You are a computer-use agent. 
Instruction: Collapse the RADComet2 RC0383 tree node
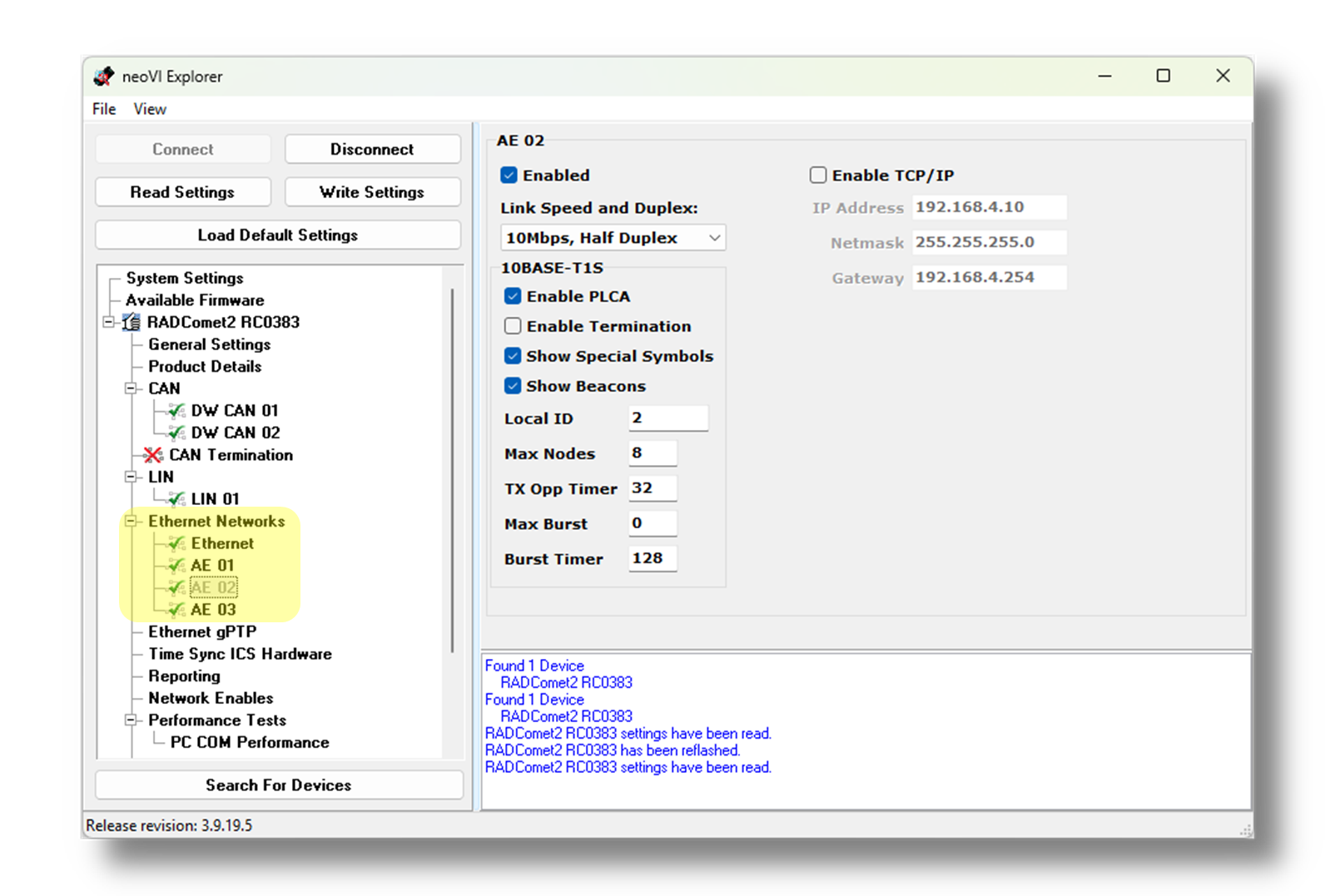click(x=108, y=322)
